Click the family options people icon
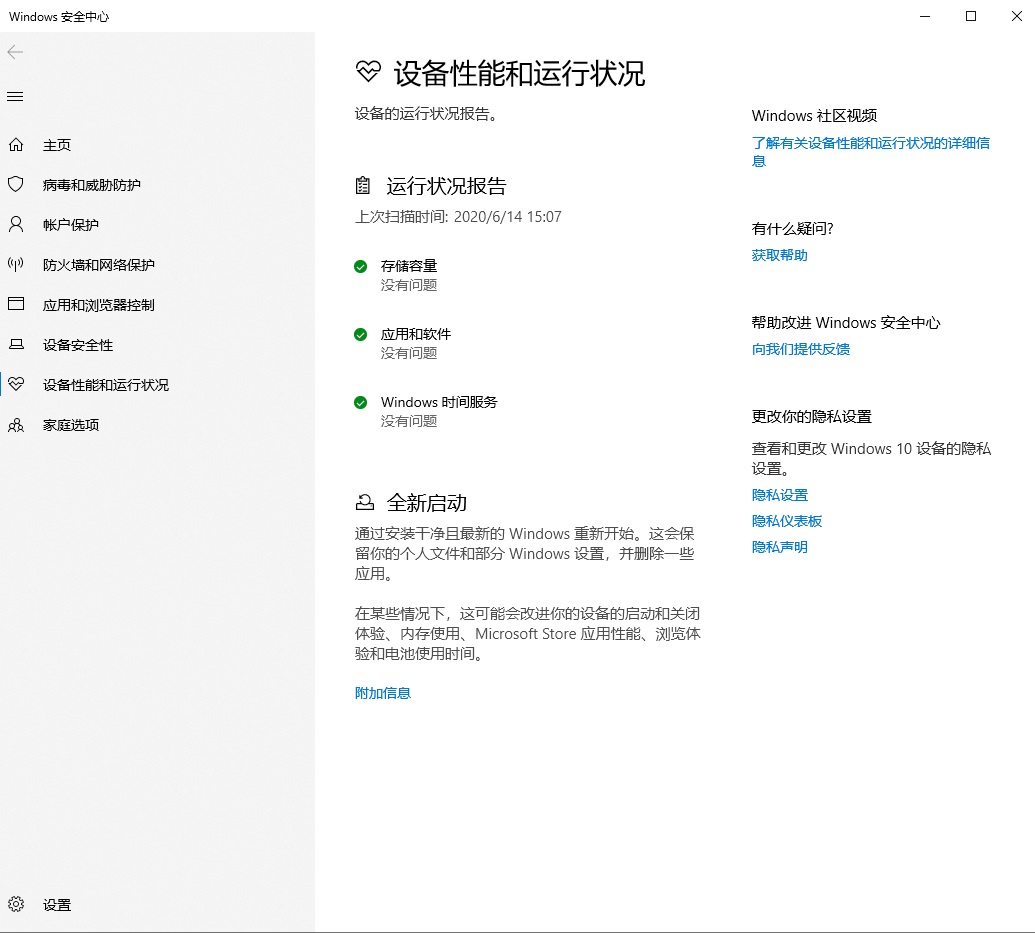The height and width of the screenshot is (933, 1035). (x=16, y=425)
